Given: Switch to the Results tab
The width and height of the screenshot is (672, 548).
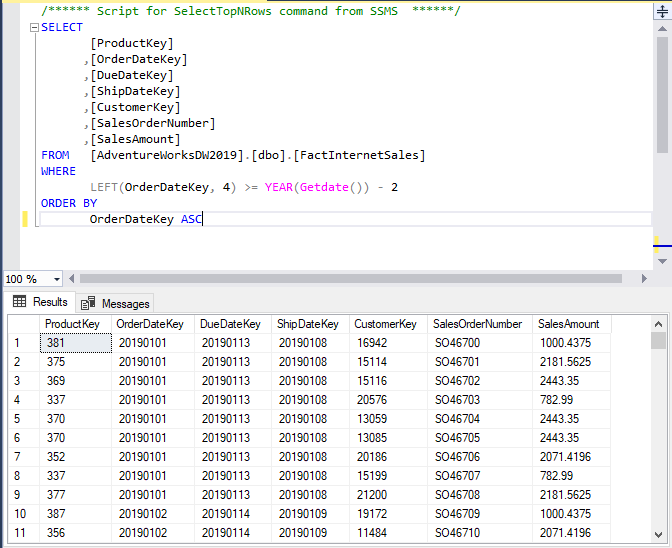Looking at the screenshot, I should click(x=41, y=302).
